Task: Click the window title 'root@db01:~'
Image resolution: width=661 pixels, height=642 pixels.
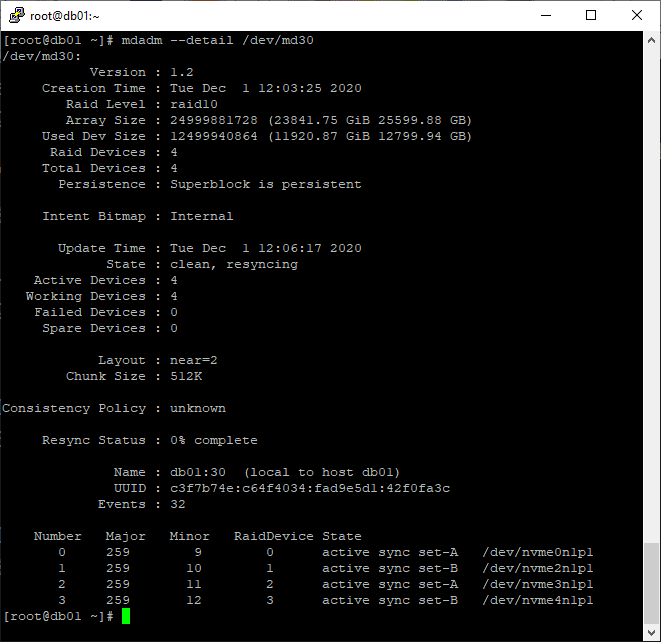Action: pyautogui.click(x=64, y=16)
